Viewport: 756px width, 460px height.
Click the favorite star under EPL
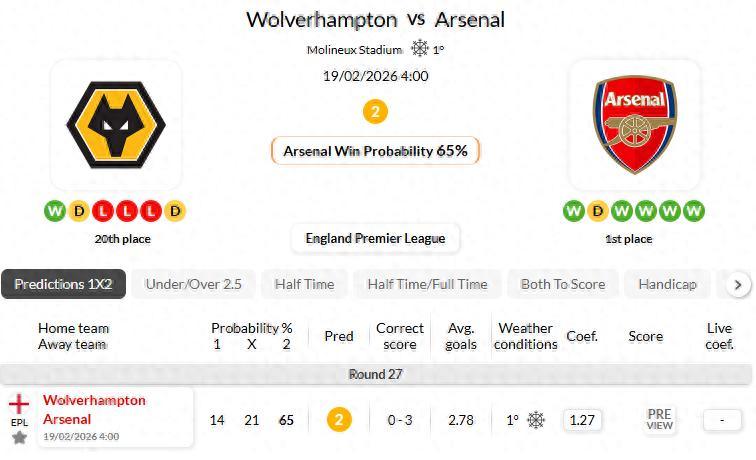(x=19, y=438)
